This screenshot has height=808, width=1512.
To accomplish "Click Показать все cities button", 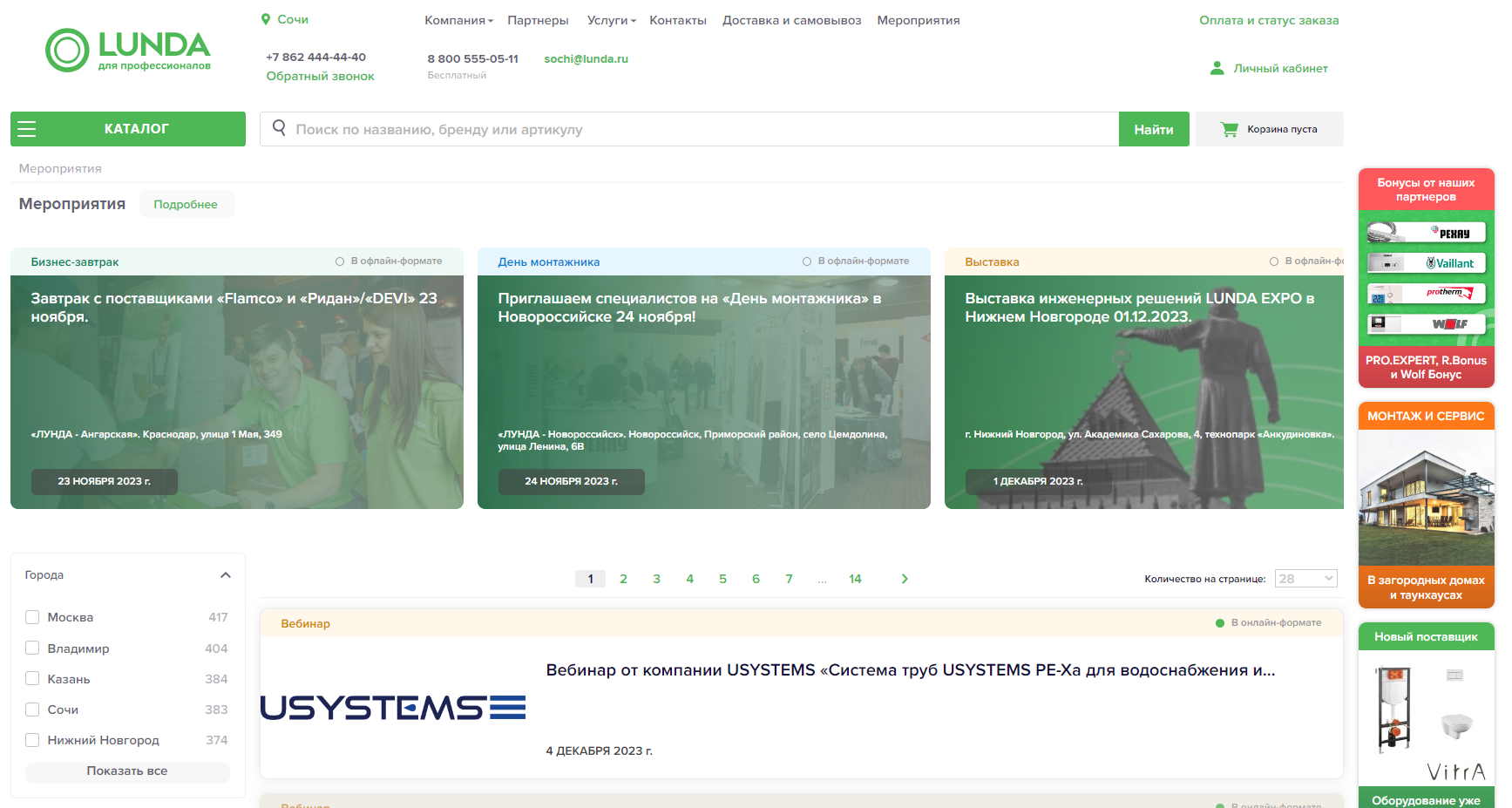I will tap(127, 771).
